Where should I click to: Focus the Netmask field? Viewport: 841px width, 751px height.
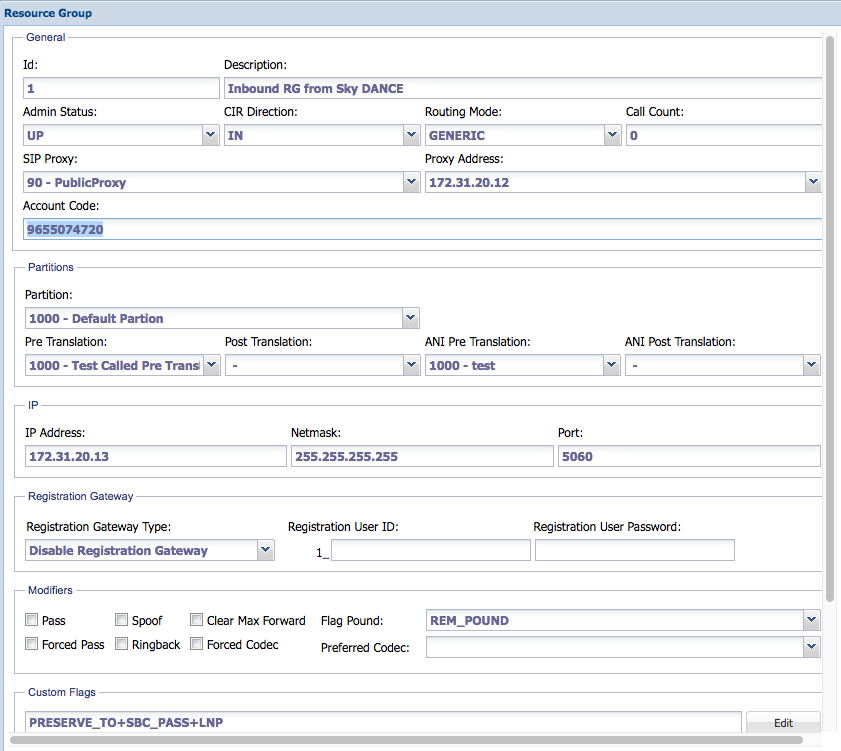[x=422, y=456]
